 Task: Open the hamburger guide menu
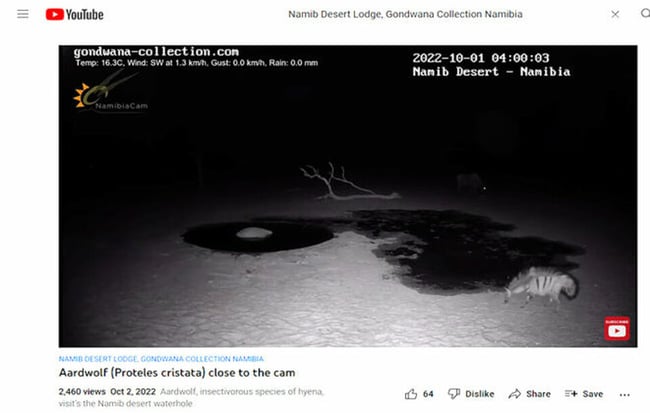point(23,14)
